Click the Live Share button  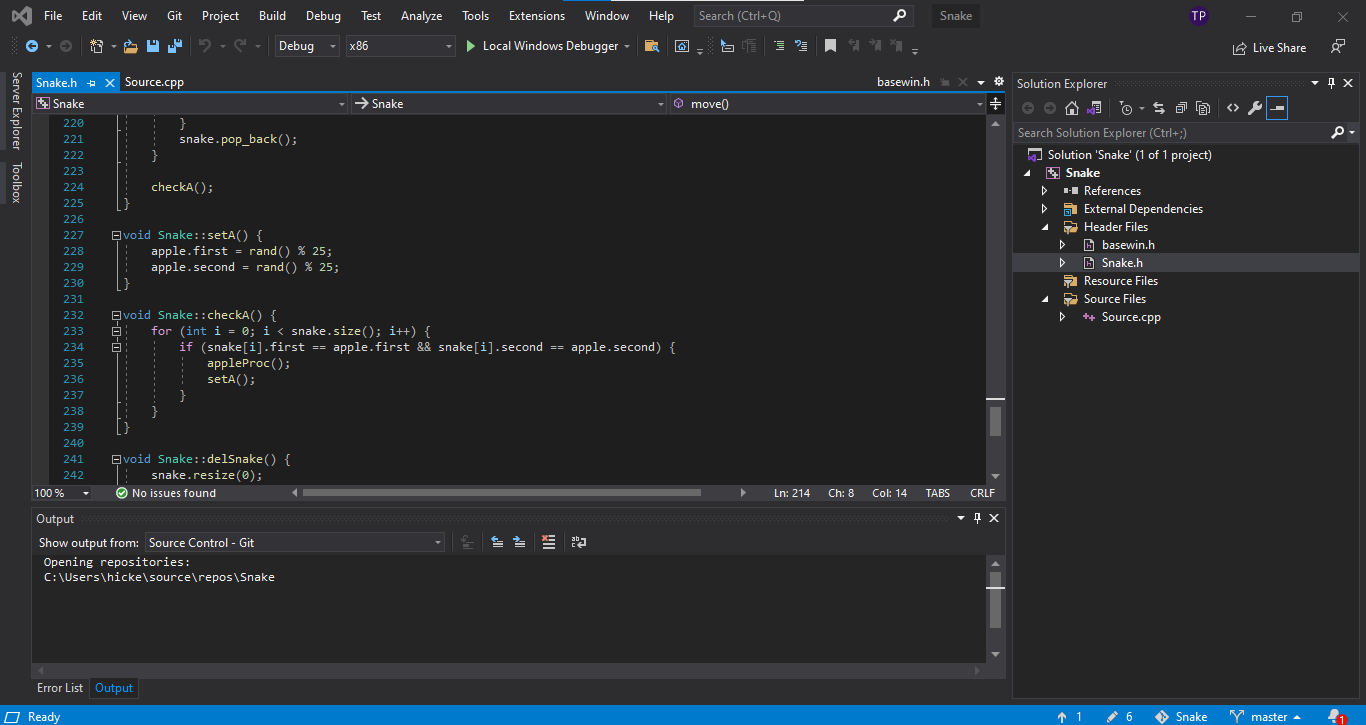coord(1269,47)
